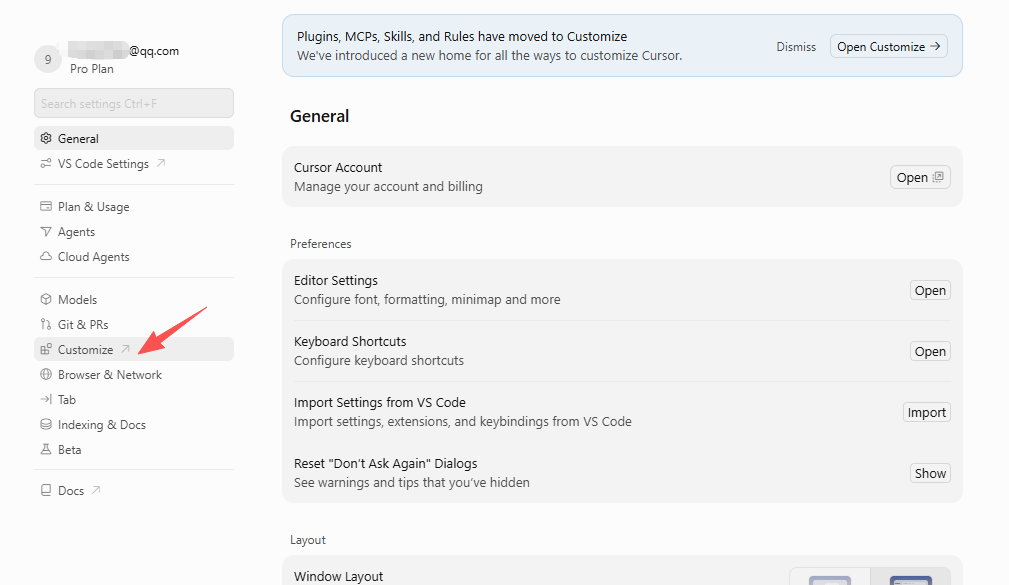This screenshot has height=585, width=1009.
Task: Click the Beta flask icon
Action: pyautogui.click(x=46, y=449)
